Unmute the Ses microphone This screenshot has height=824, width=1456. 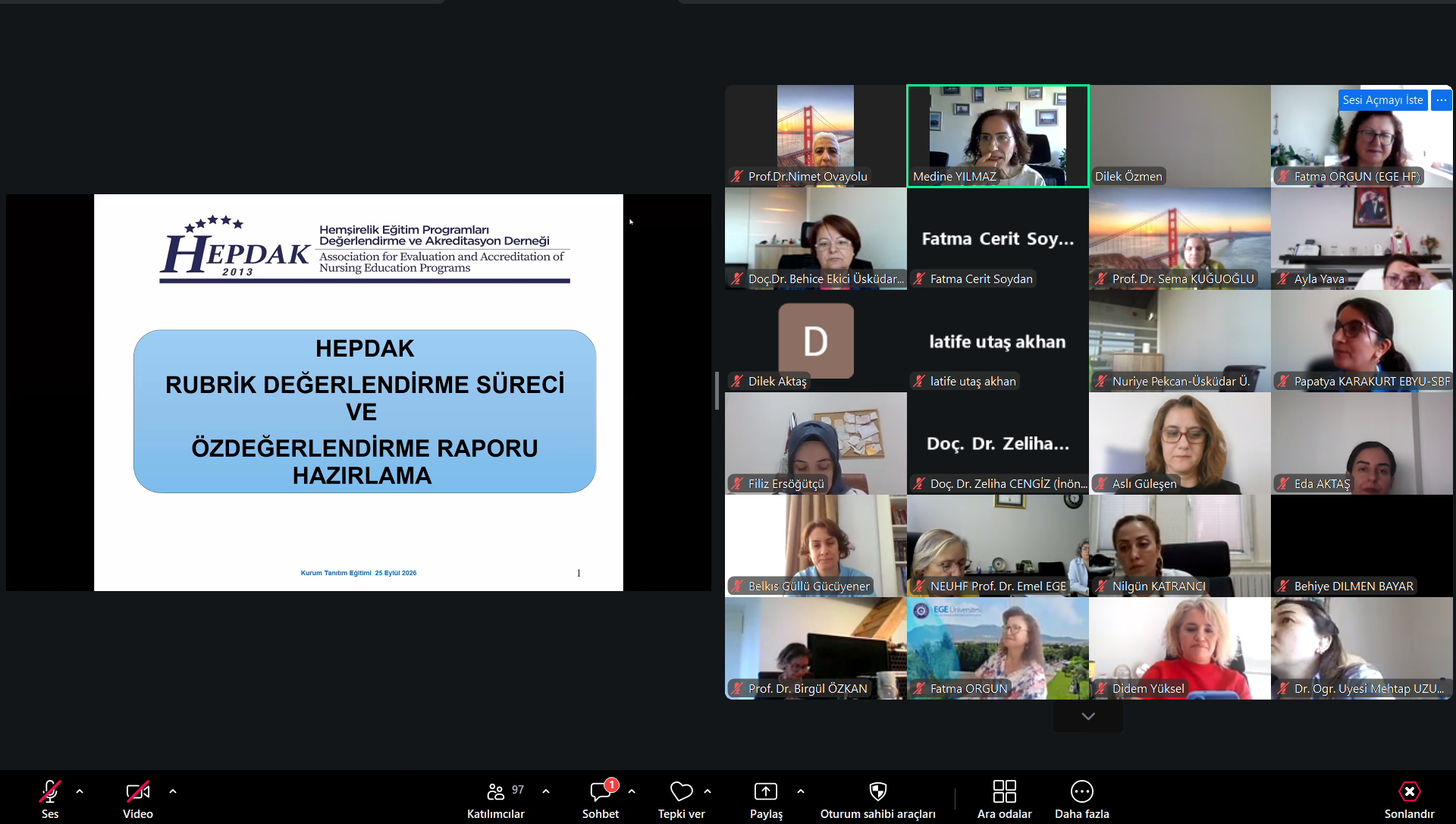(x=50, y=799)
